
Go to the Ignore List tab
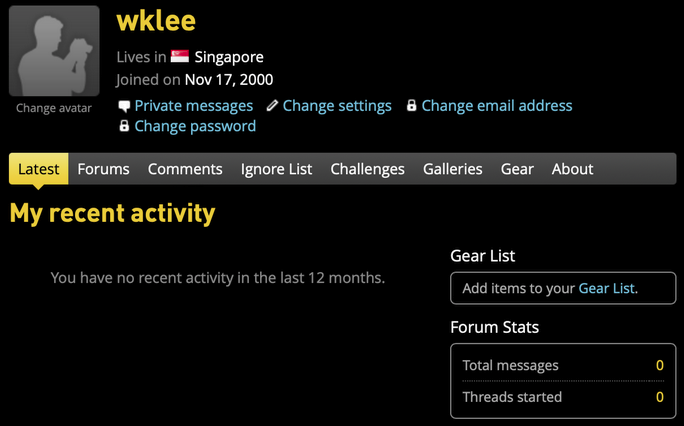[x=277, y=169]
